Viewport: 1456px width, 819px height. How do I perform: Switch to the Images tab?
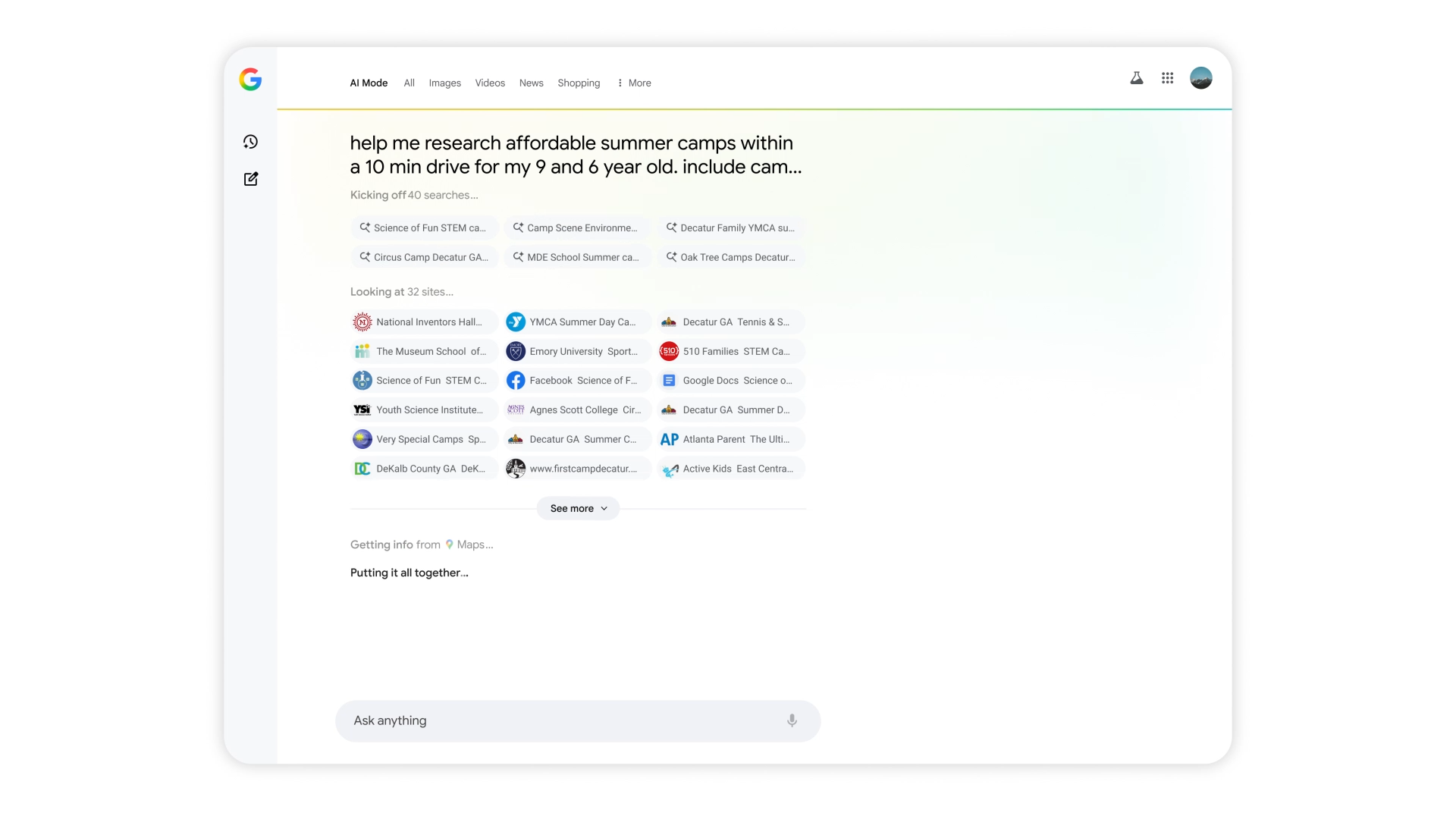[x=445, y=83]
